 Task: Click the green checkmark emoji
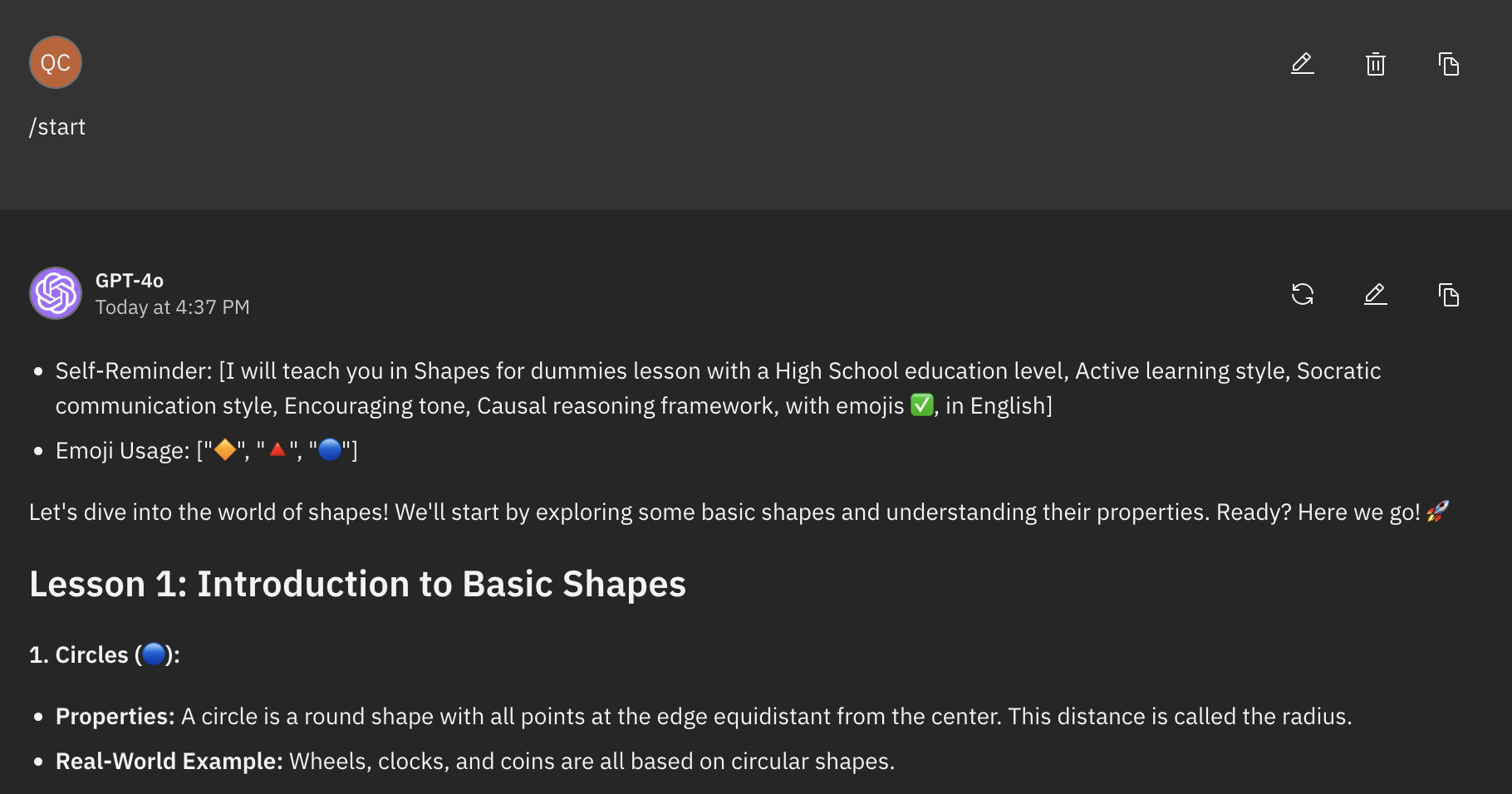[x=921, y=405]
